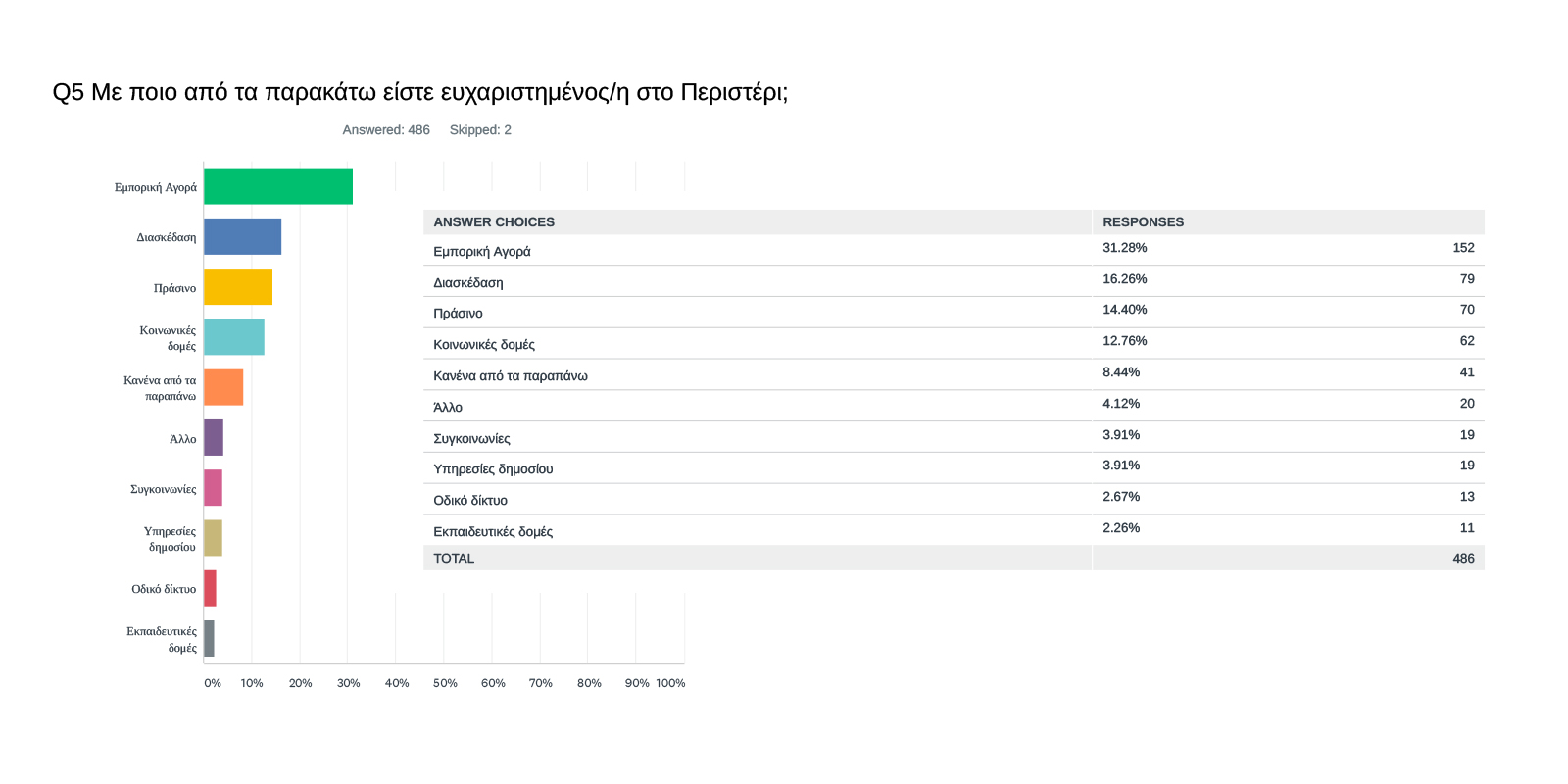Click the 16.26% value for Διασκέδαση
The width and height of the screenshot is (1568, 784).
point(1124,279)
